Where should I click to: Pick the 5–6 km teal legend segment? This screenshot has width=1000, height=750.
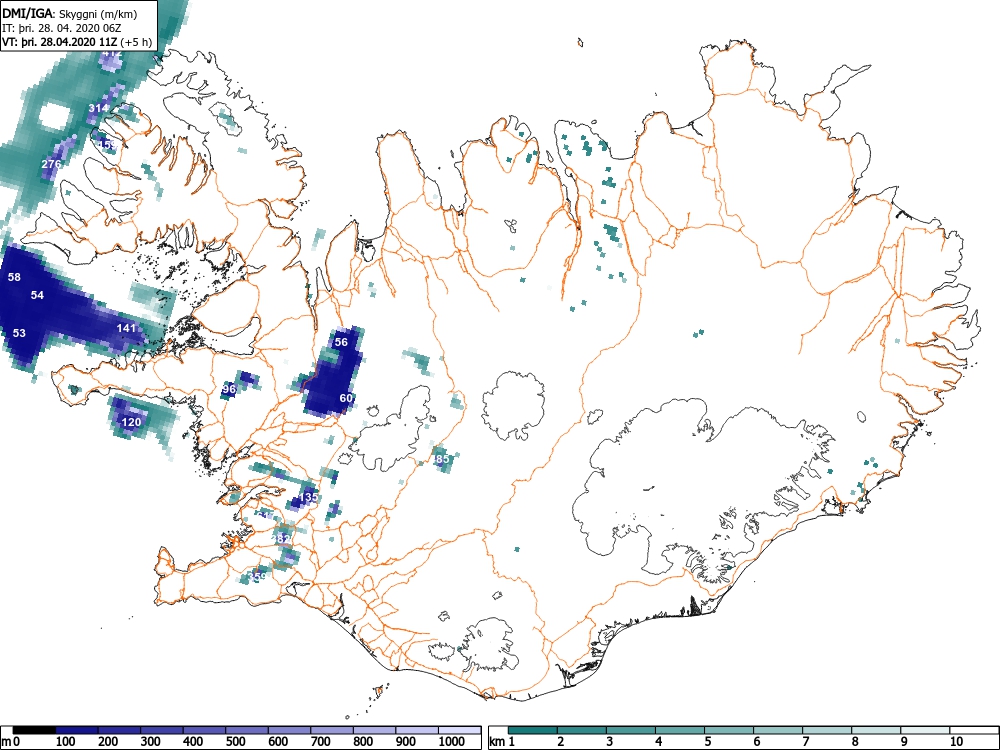coord(729,730)
